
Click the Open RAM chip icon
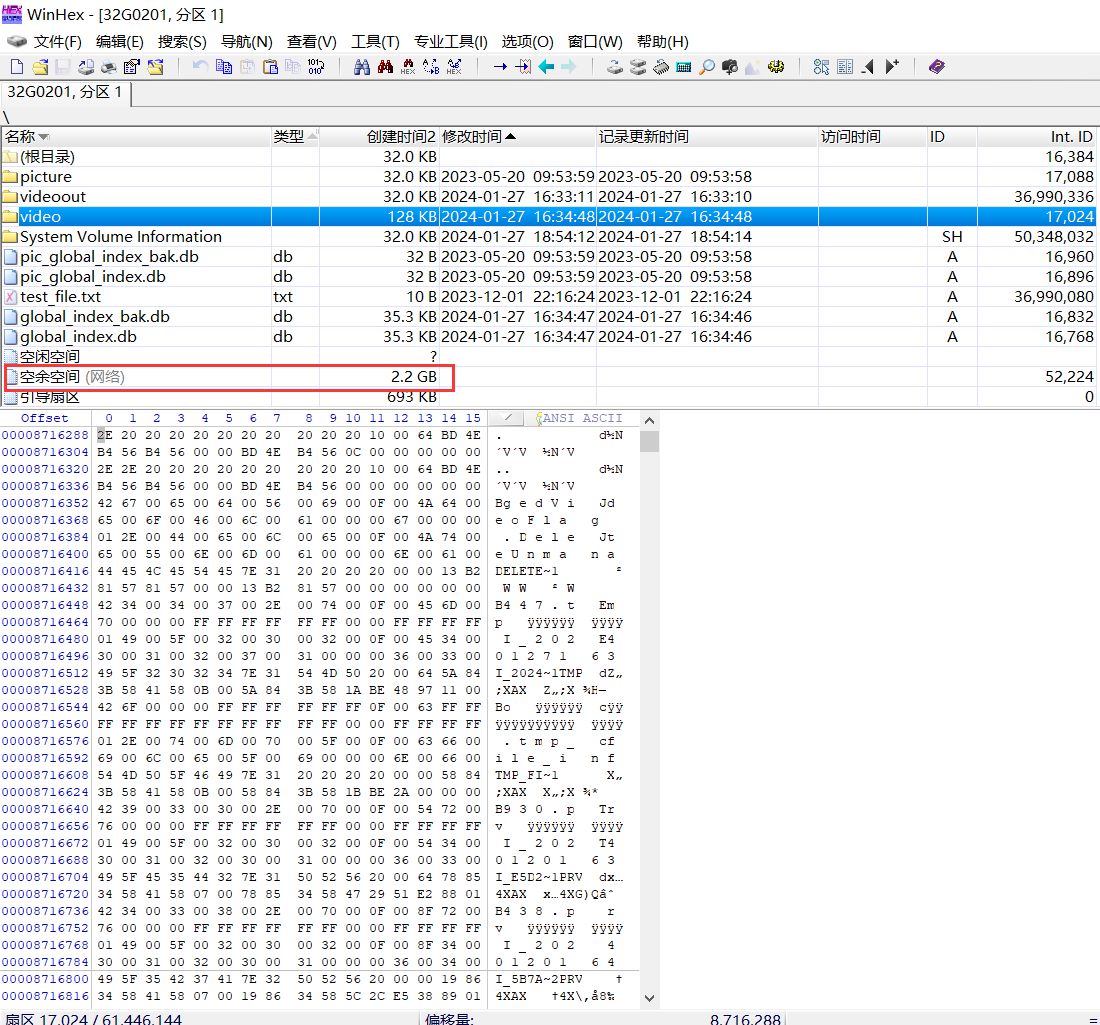point(661,67)
